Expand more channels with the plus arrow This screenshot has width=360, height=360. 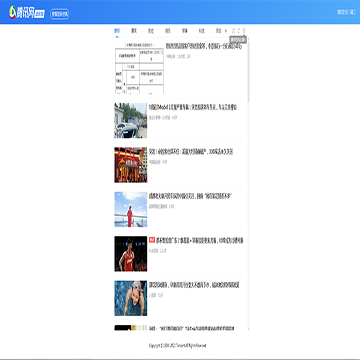[x=226, y=31]
